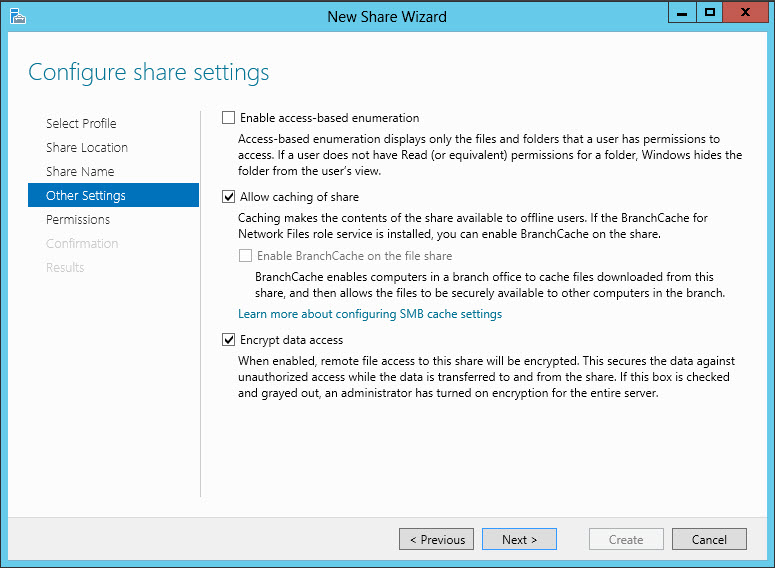Toggle Enable BranchCache on the file share
This screenshot has width=775, height=568.
click(245, 256)
